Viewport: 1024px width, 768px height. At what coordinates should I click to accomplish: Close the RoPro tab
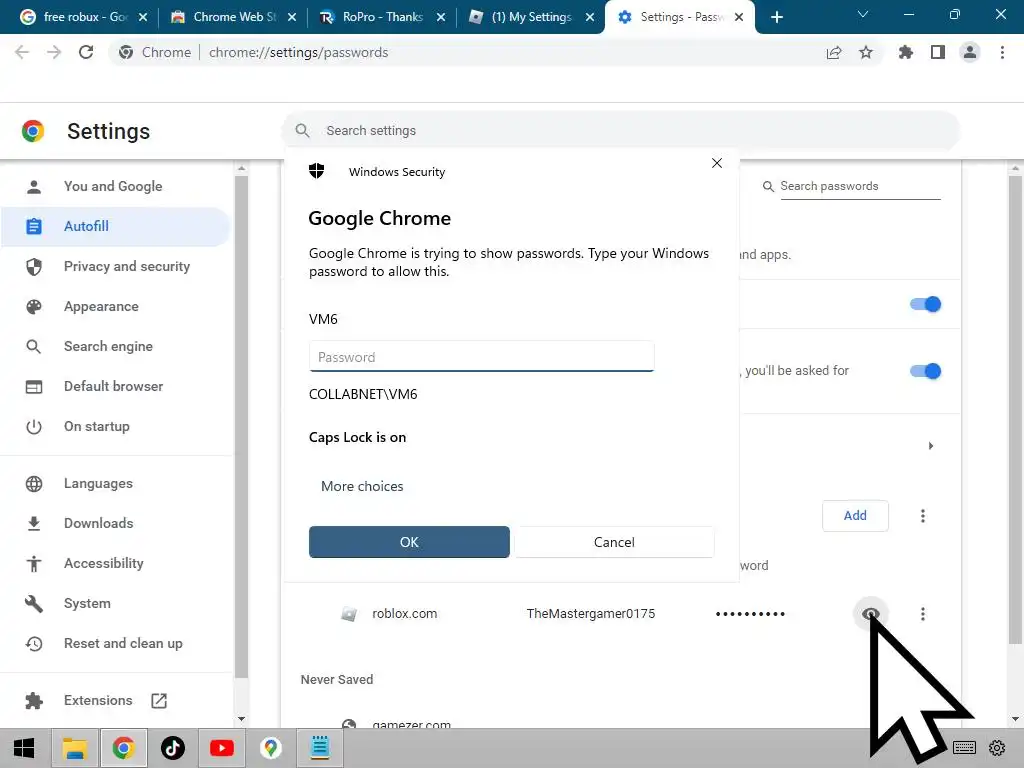tap(441, 17)
